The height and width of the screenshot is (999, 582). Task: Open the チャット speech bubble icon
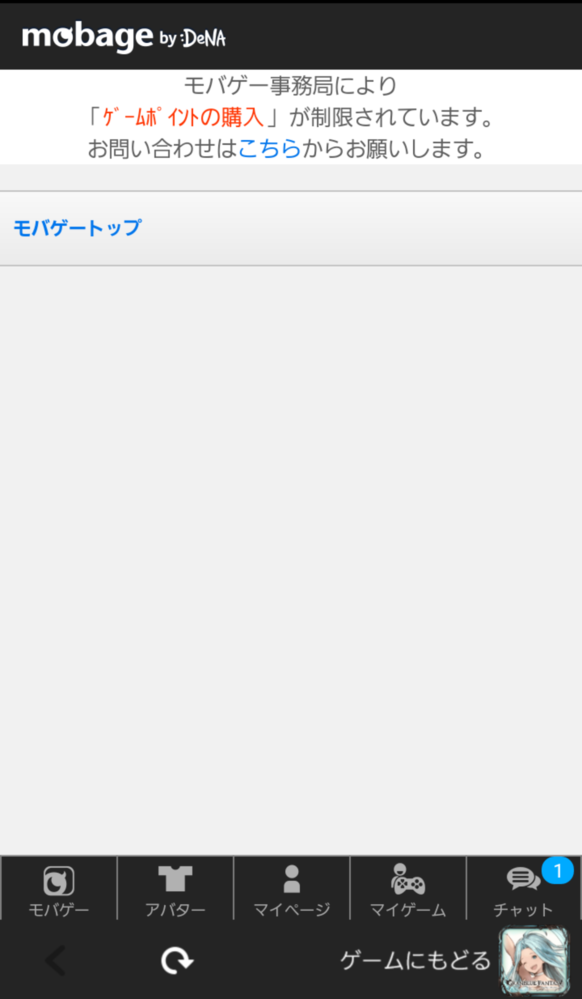pos(523,880)
